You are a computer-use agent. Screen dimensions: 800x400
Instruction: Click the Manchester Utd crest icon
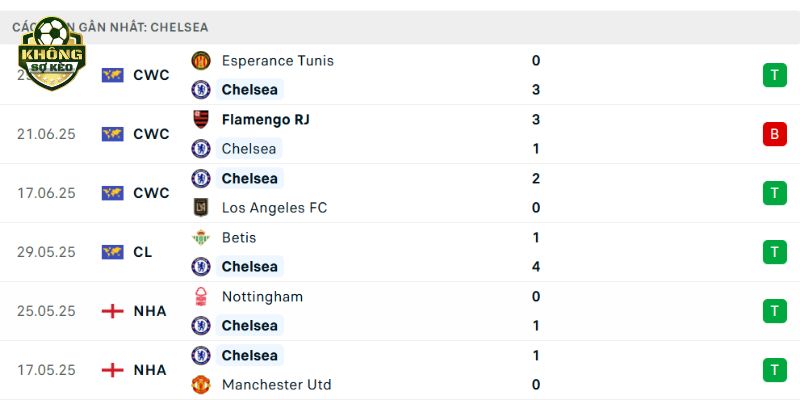[x=201, y=384]
